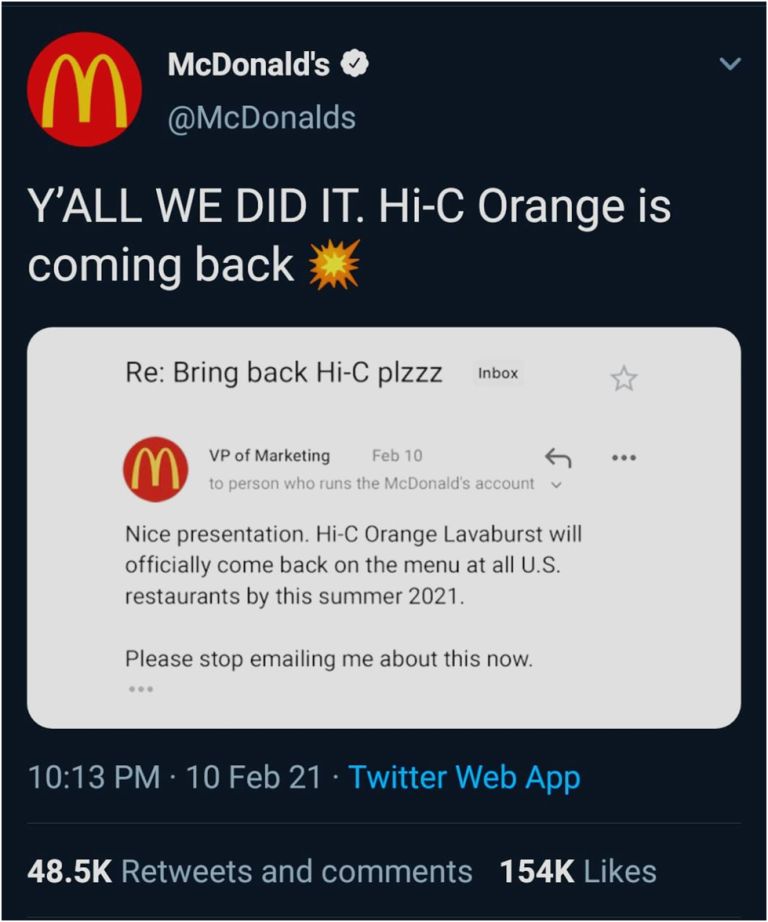Open the tweet options chevron menu
Viewport: 768px width, 922px height.
pos(731,65)
